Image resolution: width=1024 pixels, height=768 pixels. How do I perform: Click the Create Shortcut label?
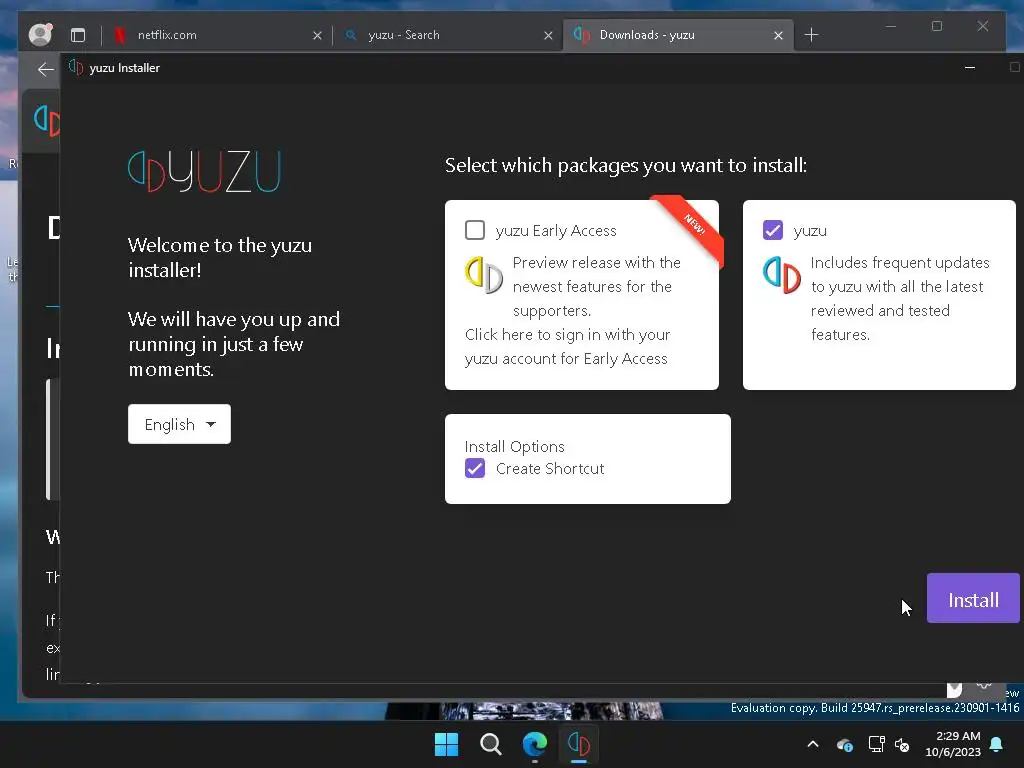pyautogui.click(x=550, y=469)
